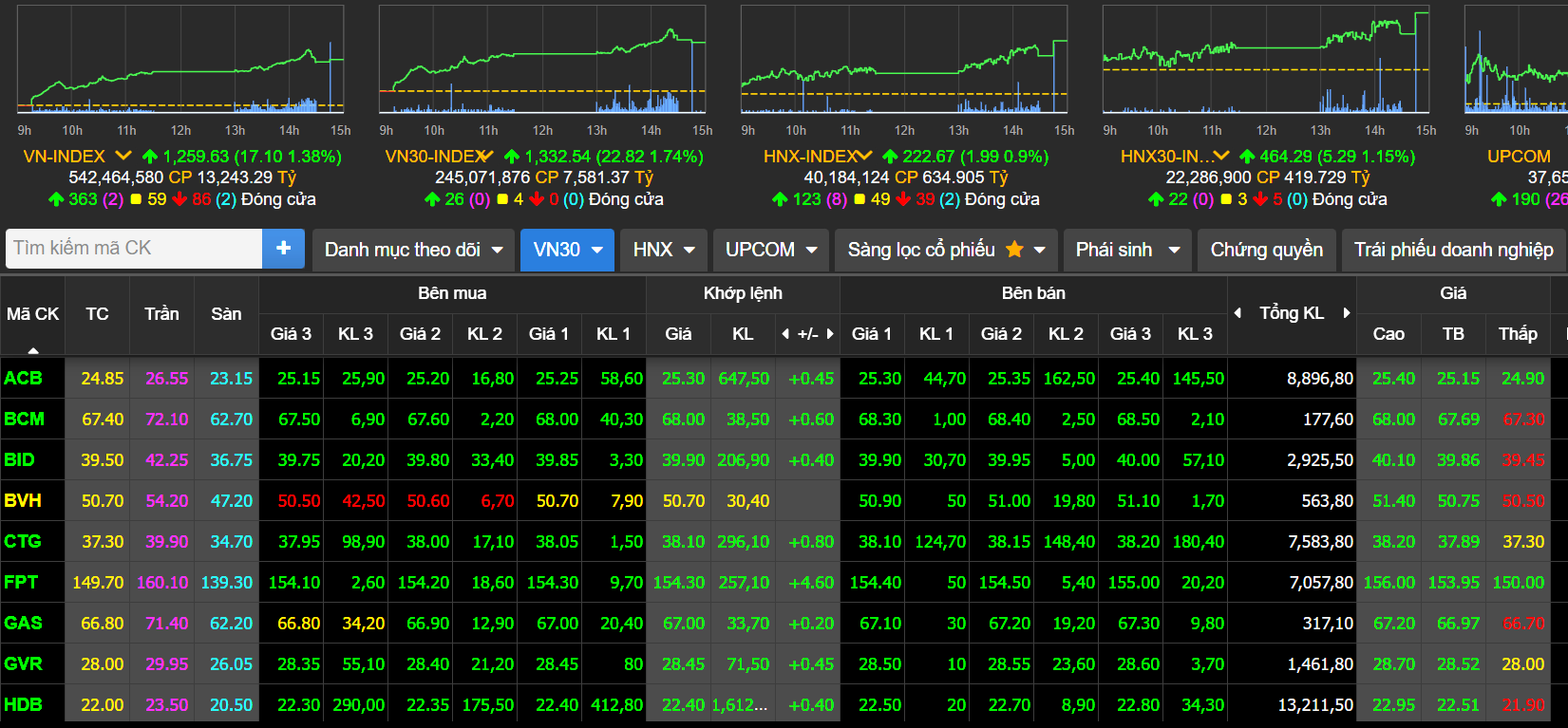Screen dimensions: 1568x728
Task: Click BID matched volume 206,90
Action: coord(744,459)
